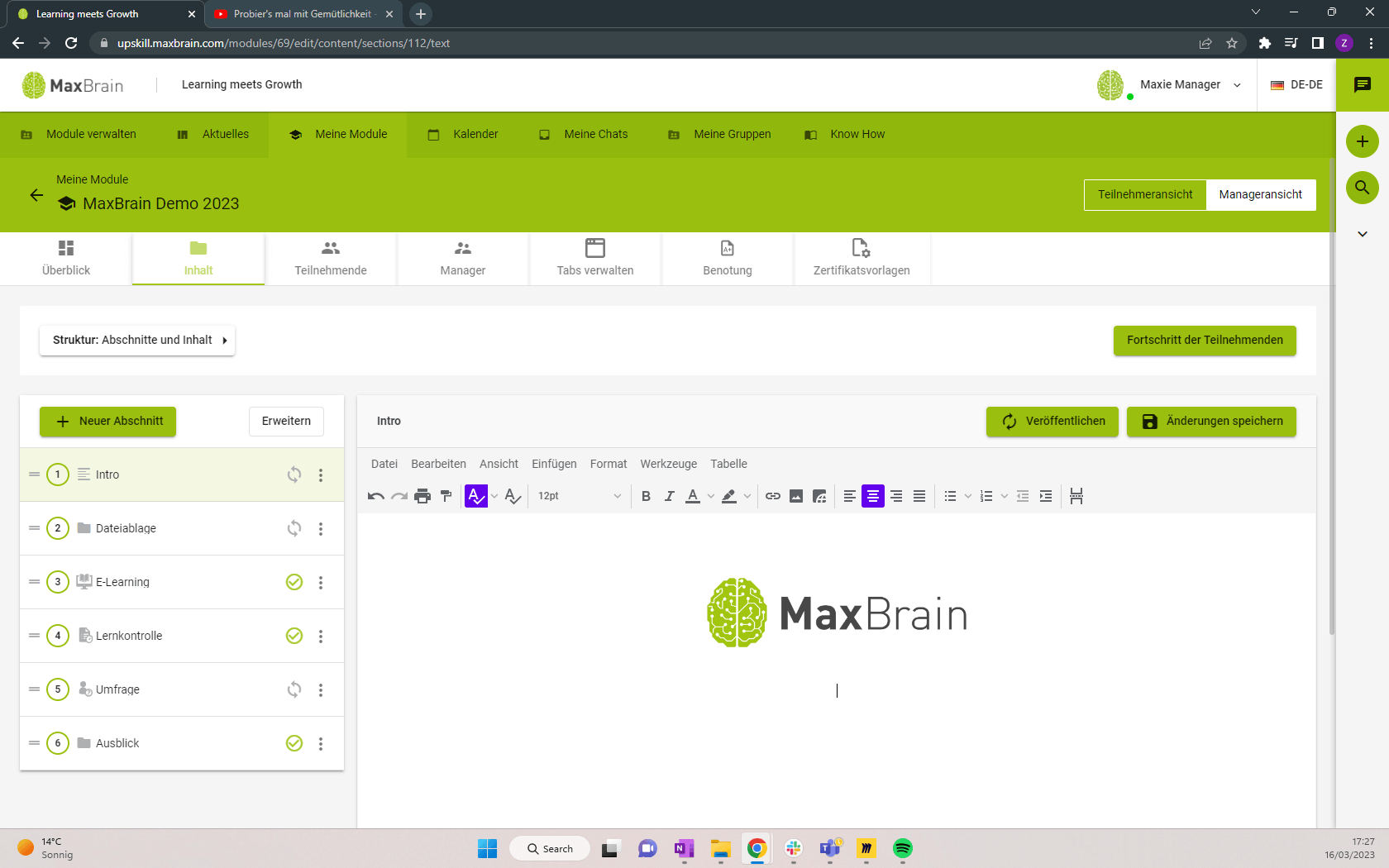This screenshot has width=1389, height=868.
Task: Open the spellcheck language dropdown arrow
Action: point(494,496)
